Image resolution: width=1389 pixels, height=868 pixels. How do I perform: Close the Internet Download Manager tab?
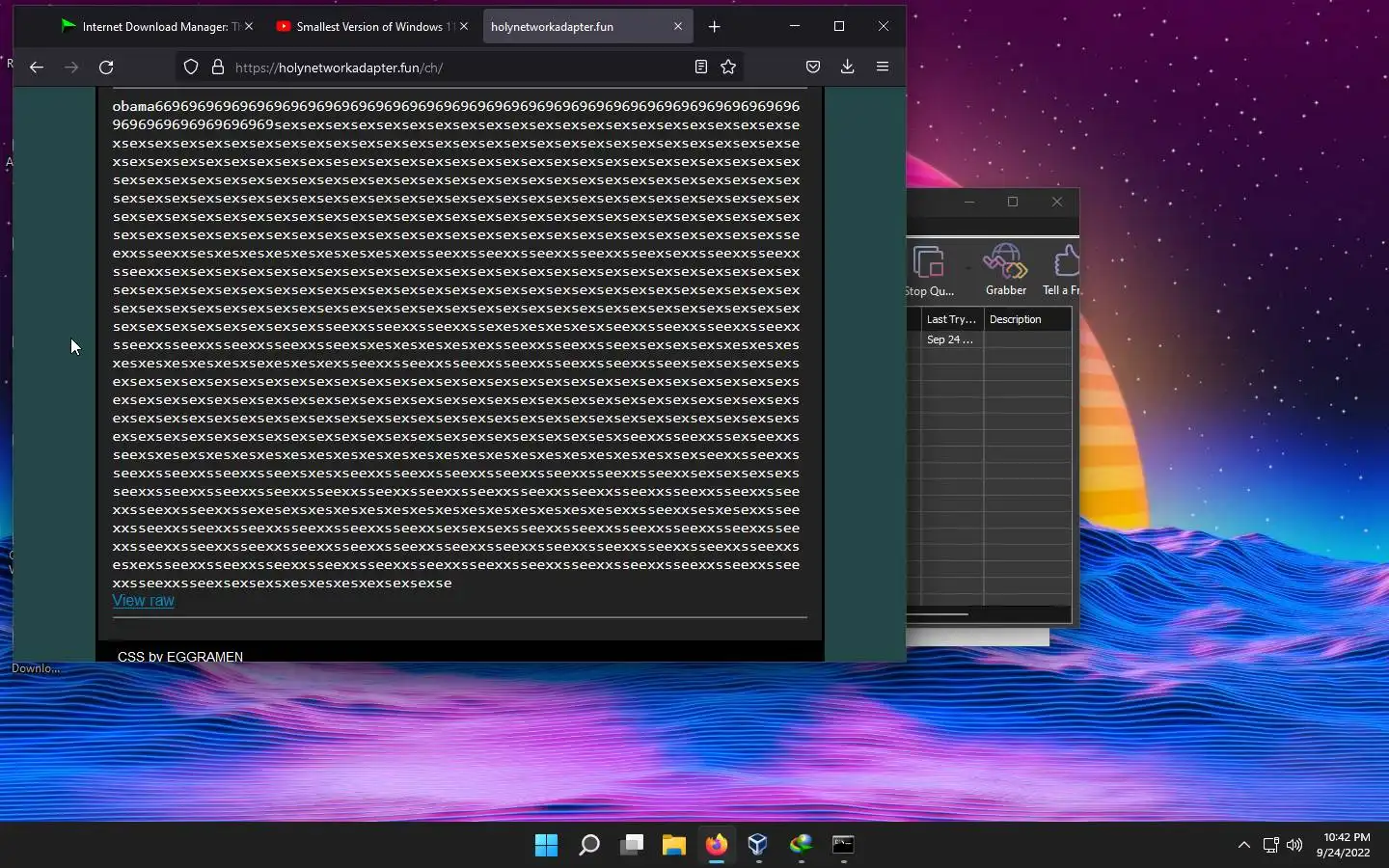pos(249,27)
